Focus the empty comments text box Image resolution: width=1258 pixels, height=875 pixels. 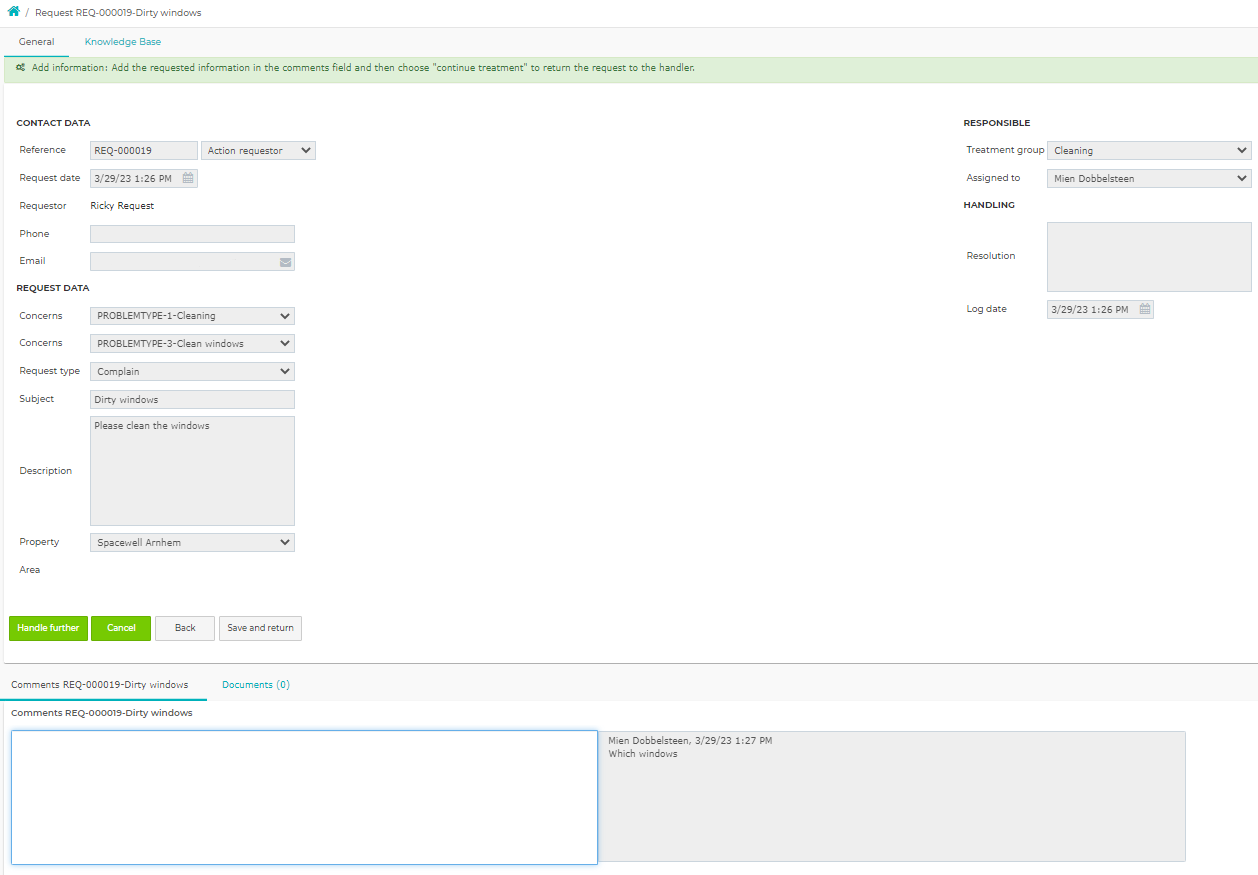(x=304, y=797)
